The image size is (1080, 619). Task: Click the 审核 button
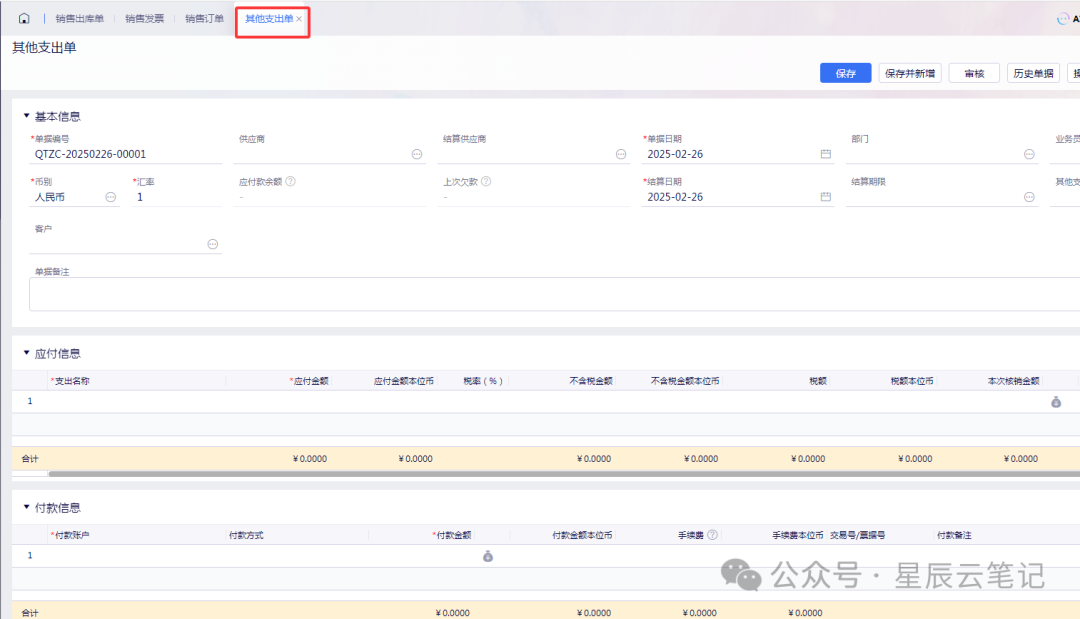[974, 73]
